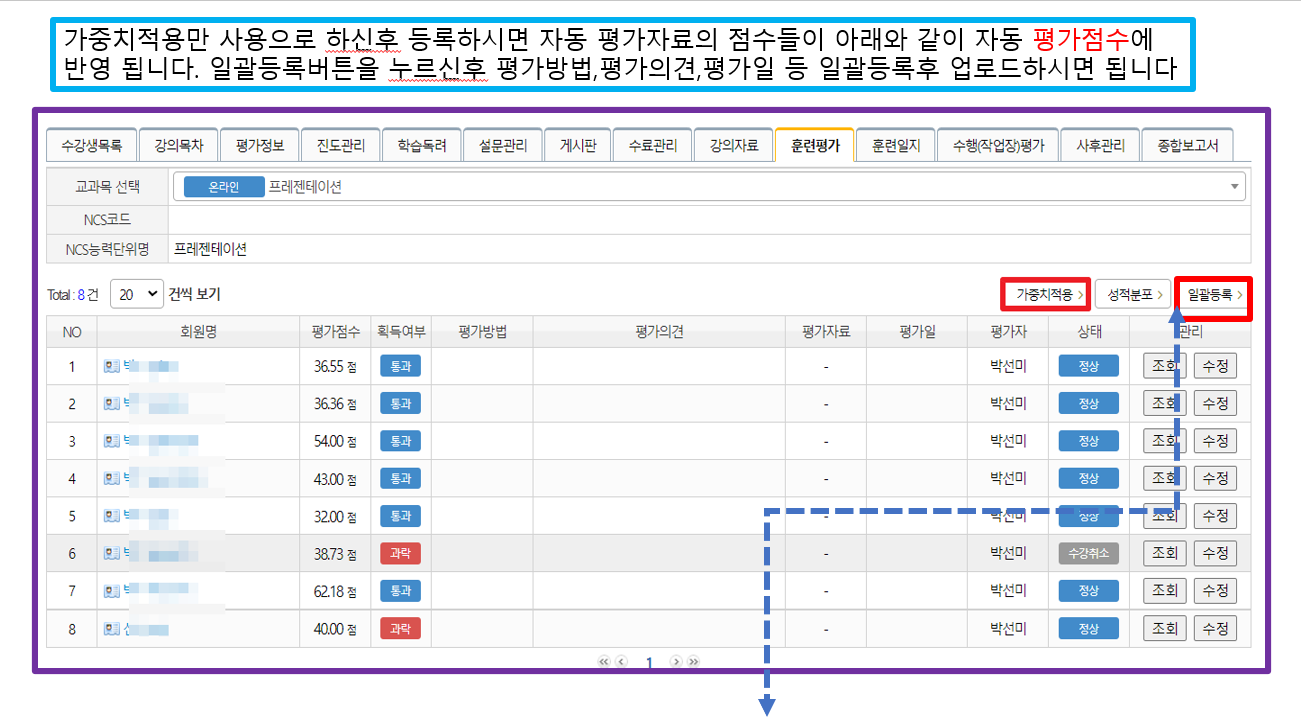Click page number 1 in pagination

pyautogui.click(x=648, y=662)
